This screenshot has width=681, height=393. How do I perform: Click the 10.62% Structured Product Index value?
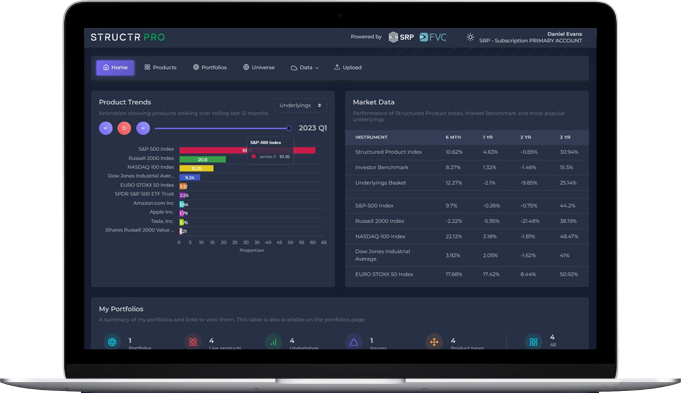[x=454, y=152]
